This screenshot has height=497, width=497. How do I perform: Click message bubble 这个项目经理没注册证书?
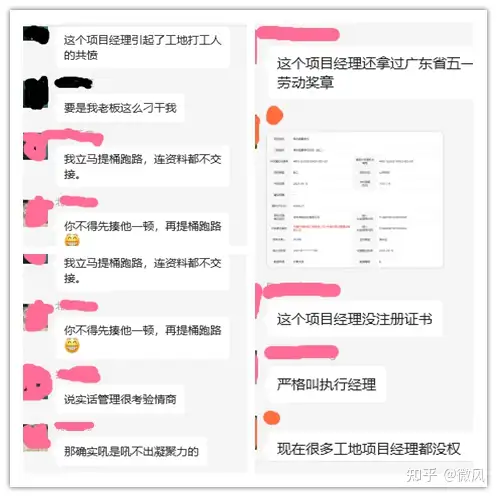click(x=356, y=319)
